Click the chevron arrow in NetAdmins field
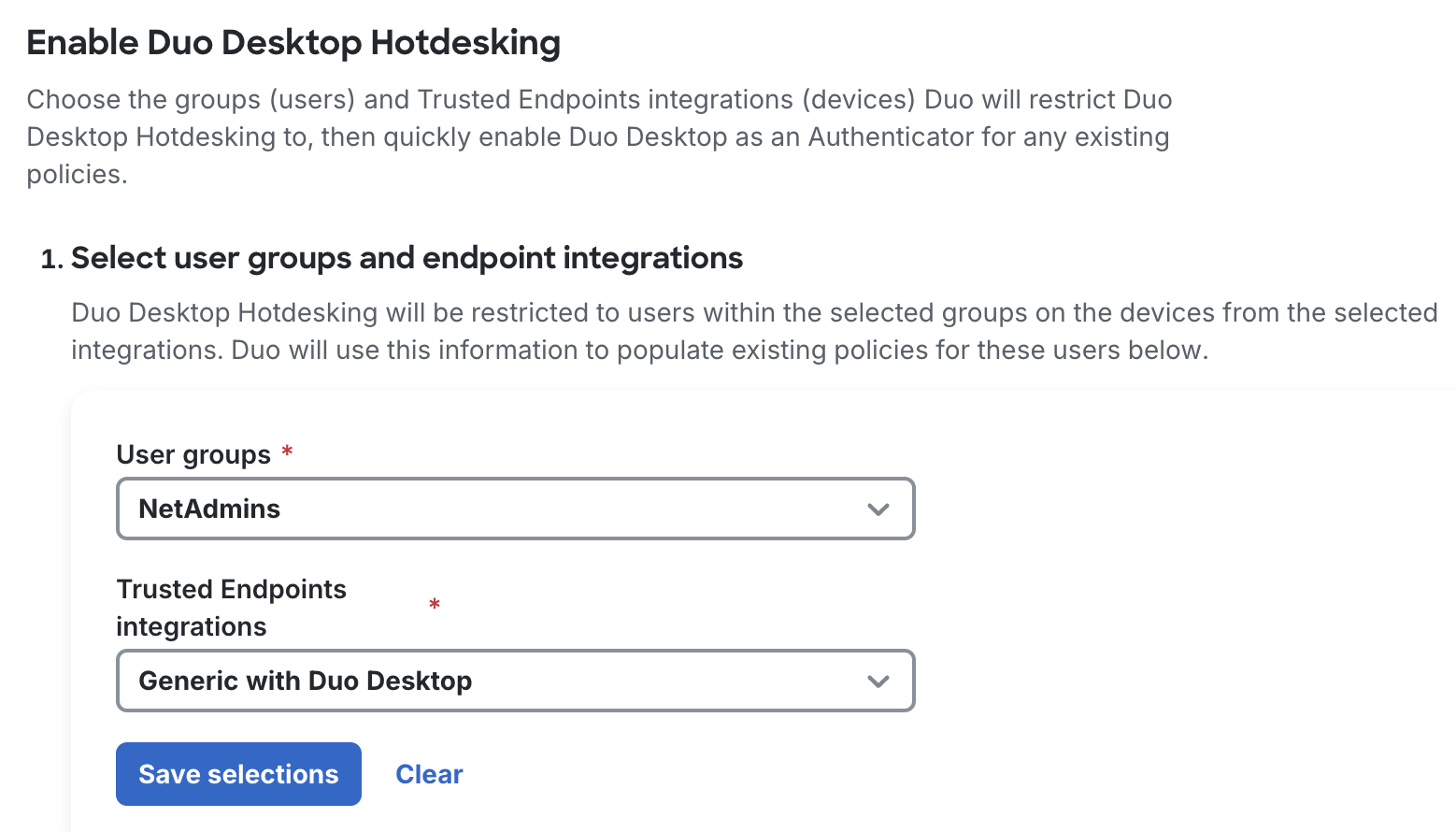1456x832 pixels. (x=878, y=509)
